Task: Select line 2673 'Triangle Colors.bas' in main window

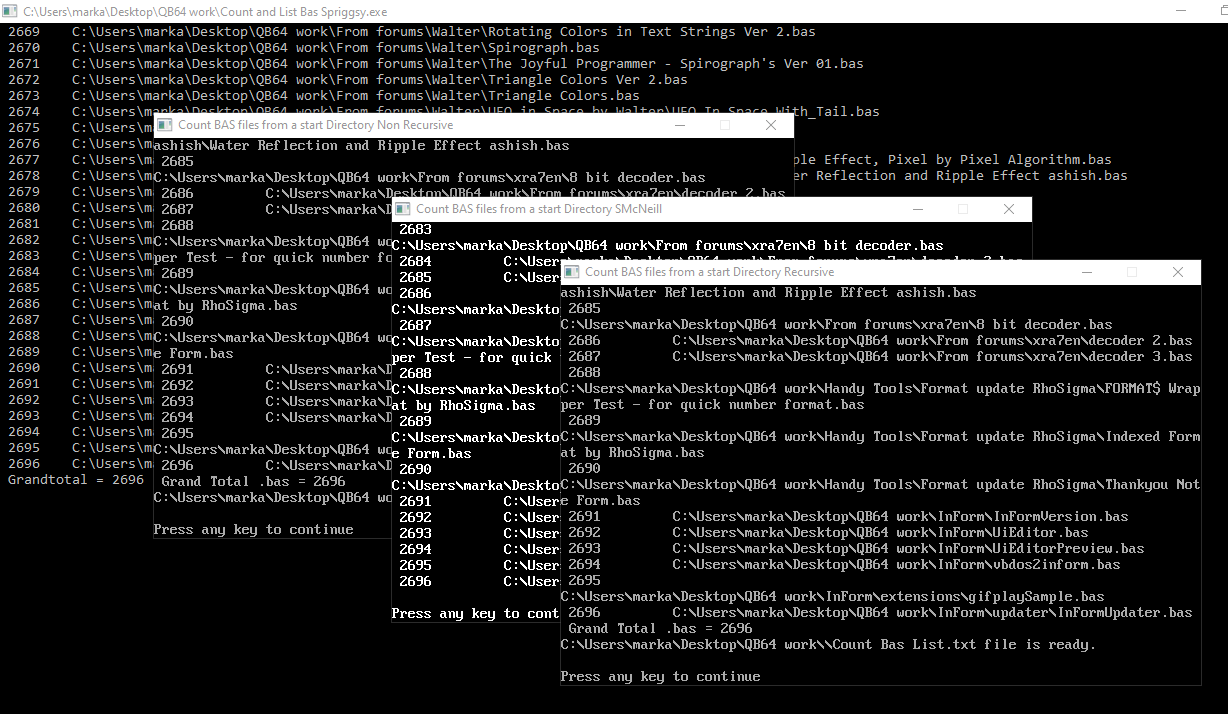Action: tap(324, 95)
